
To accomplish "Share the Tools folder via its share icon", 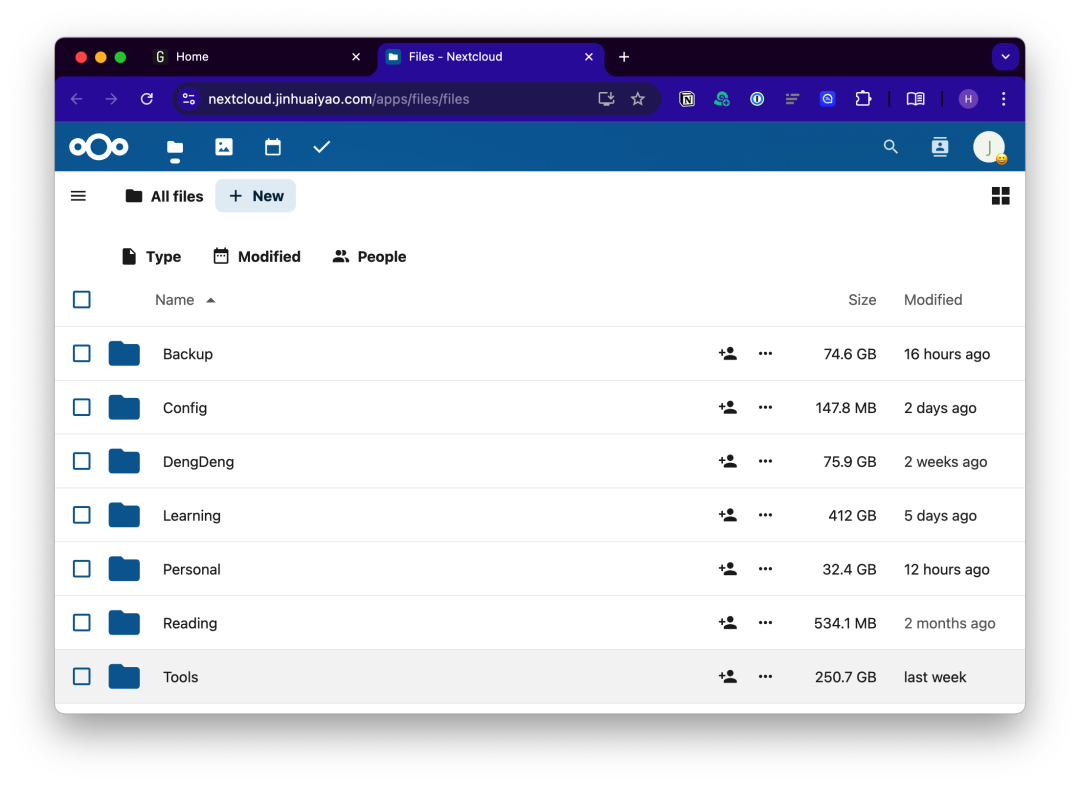I will coord(727,676).
